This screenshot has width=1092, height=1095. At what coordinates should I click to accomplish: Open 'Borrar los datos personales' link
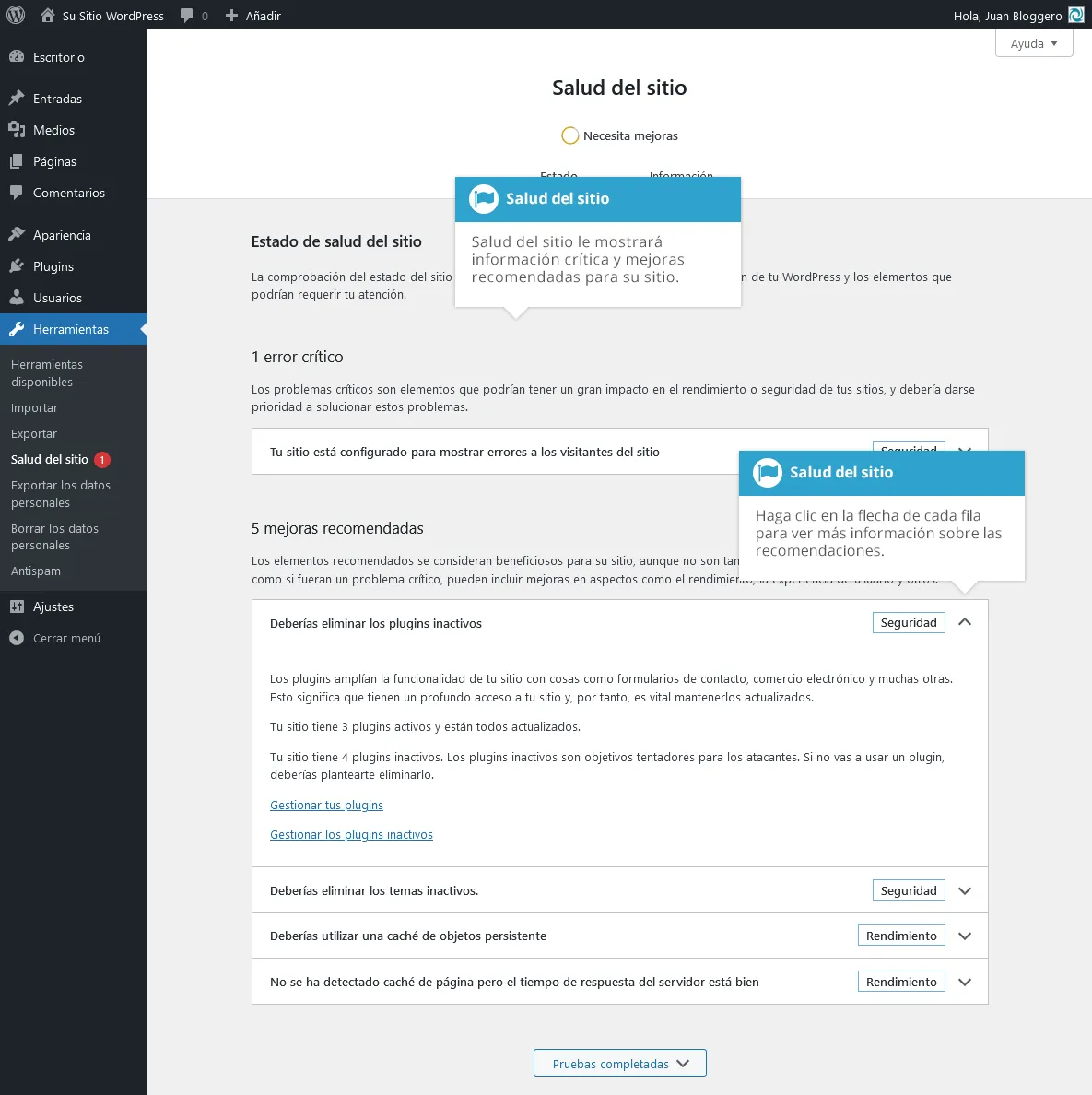point(54,537)
